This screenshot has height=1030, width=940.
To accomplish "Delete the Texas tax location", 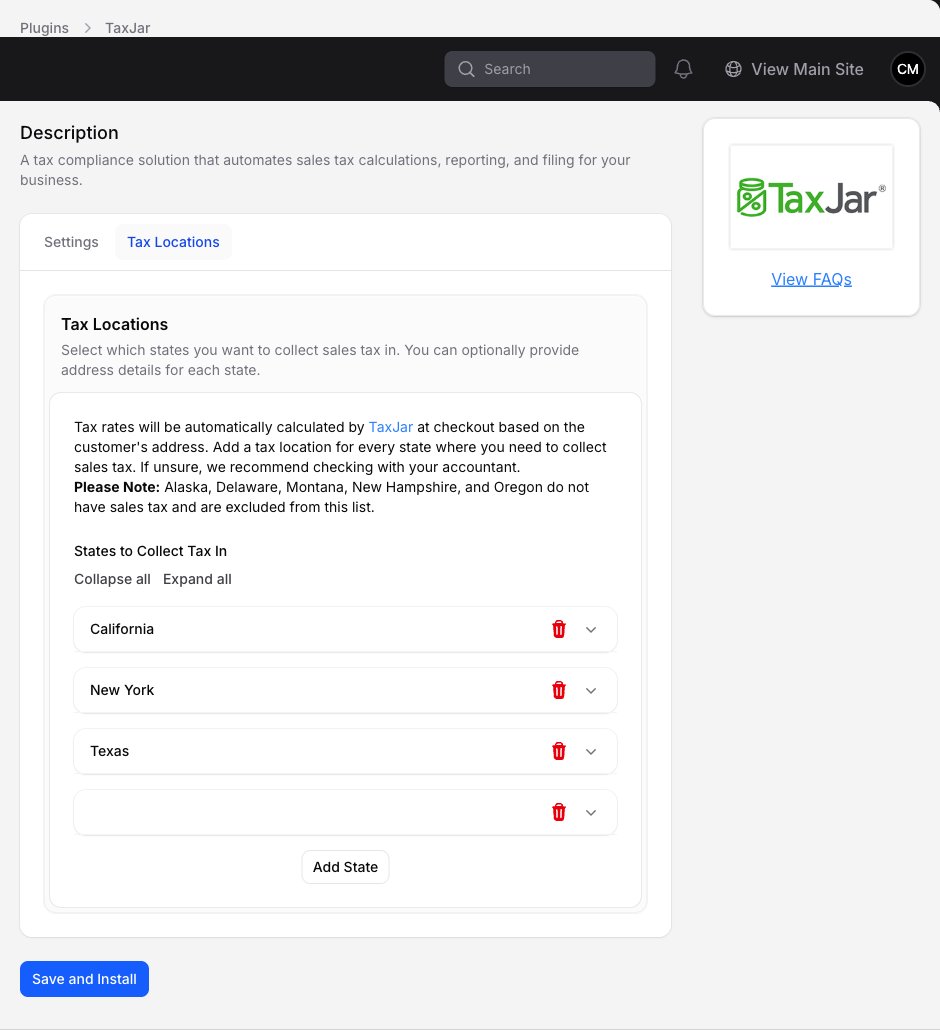I will coord(558,751).
